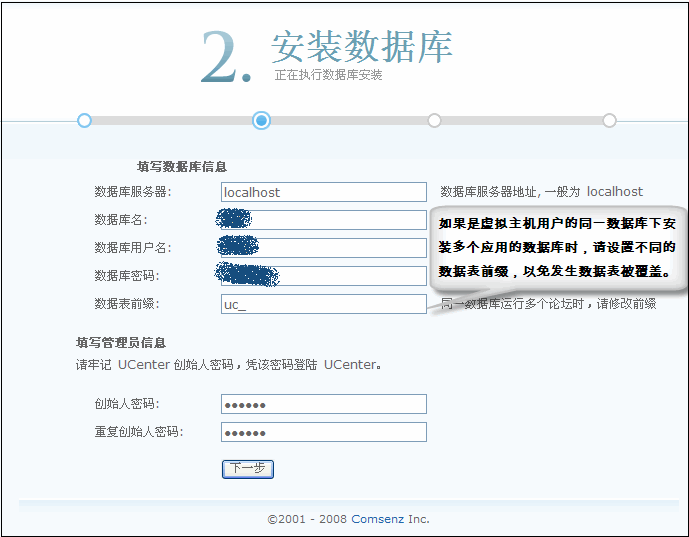The image size is (689, 537).
Task: Click the highlighted second step circle
Action: (261, 120)
